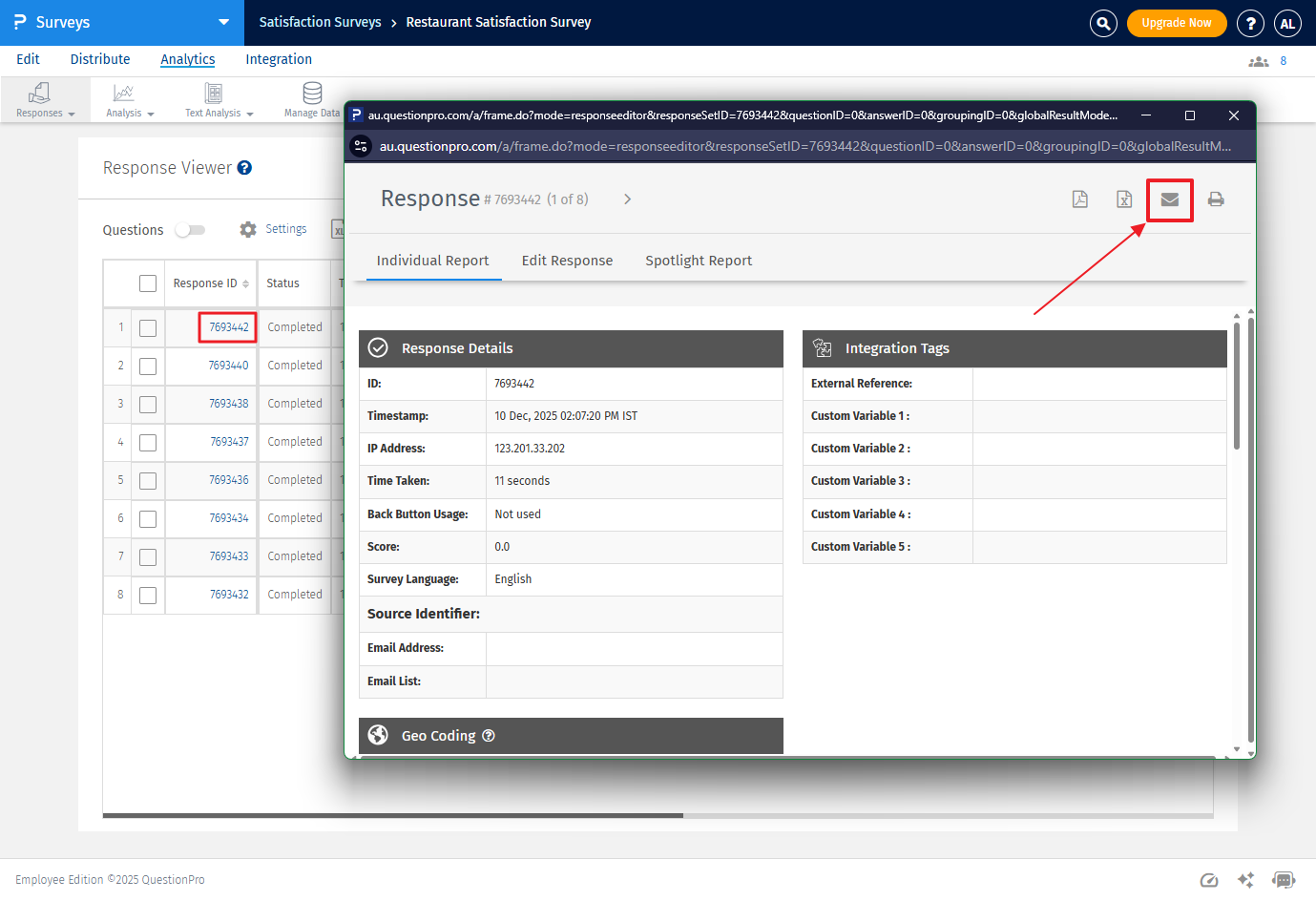This screenshot has height=901, width=1316.
Task: Open the Settings gear icon
Action: pyautogui.click(x=248, y=230)
